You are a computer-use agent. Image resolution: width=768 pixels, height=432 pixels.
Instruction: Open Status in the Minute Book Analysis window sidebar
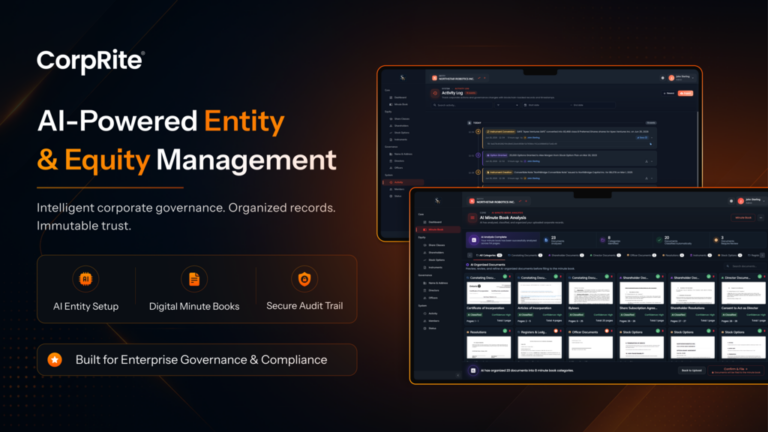point(430,328)
